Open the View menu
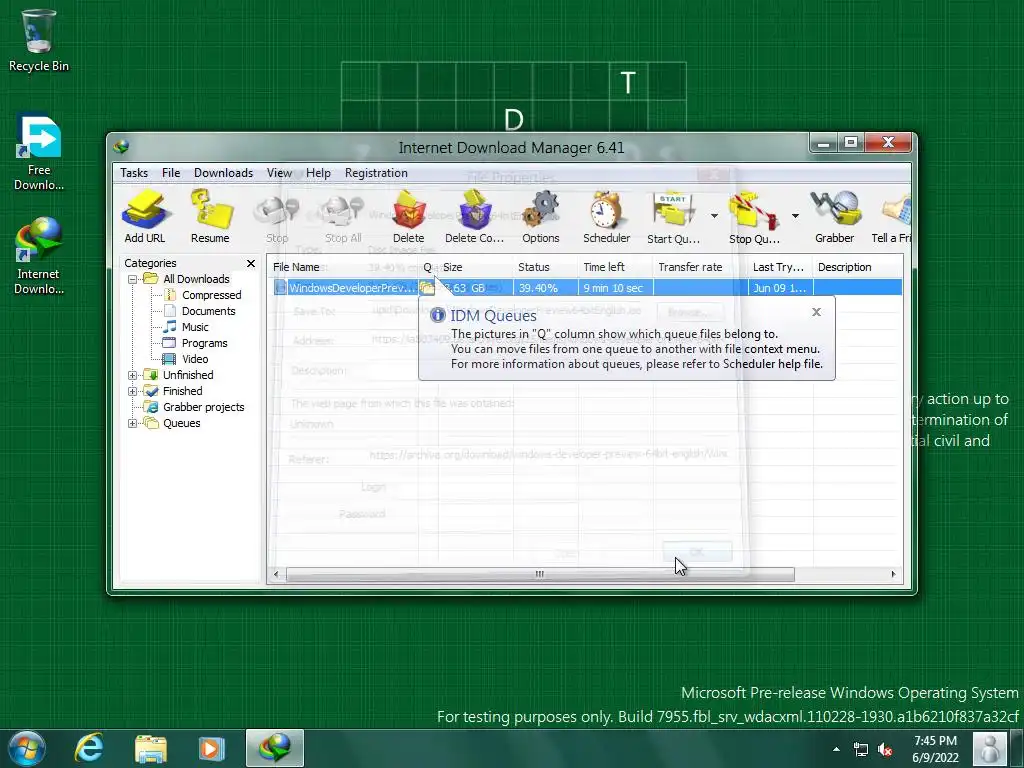 point(279,172)
